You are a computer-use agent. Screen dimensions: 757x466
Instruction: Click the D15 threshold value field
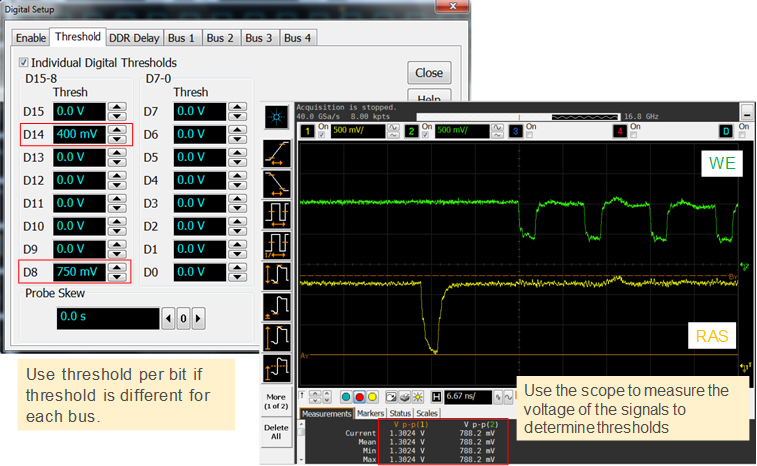click(x=78, y=111)
